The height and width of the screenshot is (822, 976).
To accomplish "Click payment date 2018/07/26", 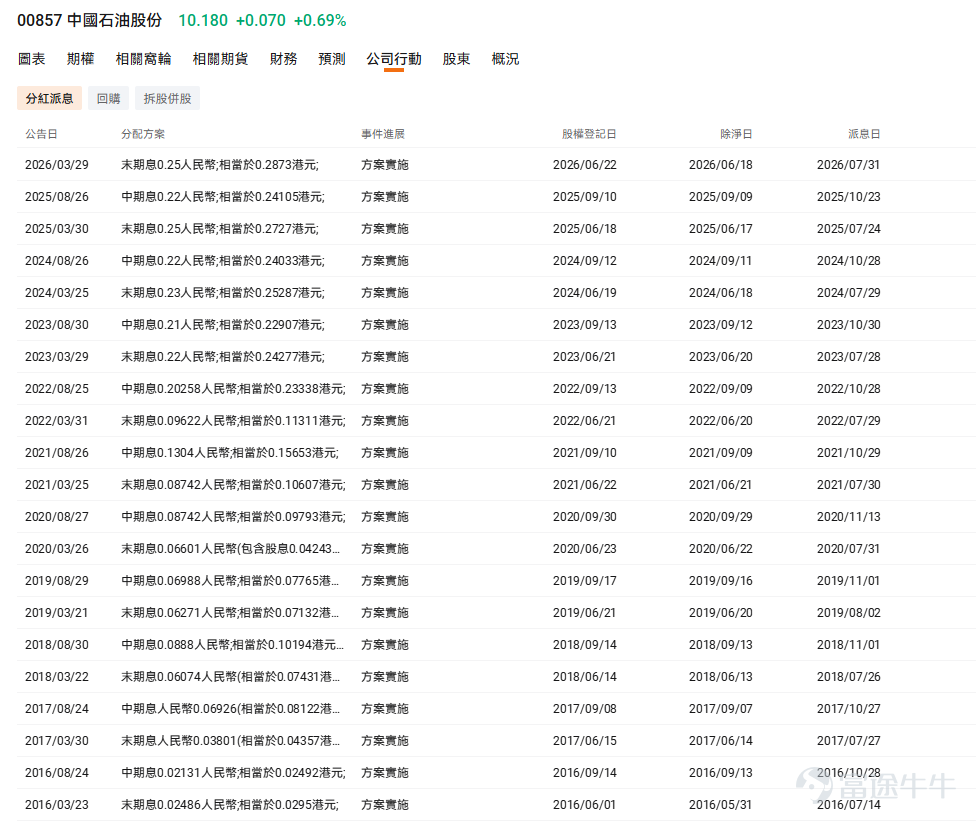I will [x=848, y=677].
